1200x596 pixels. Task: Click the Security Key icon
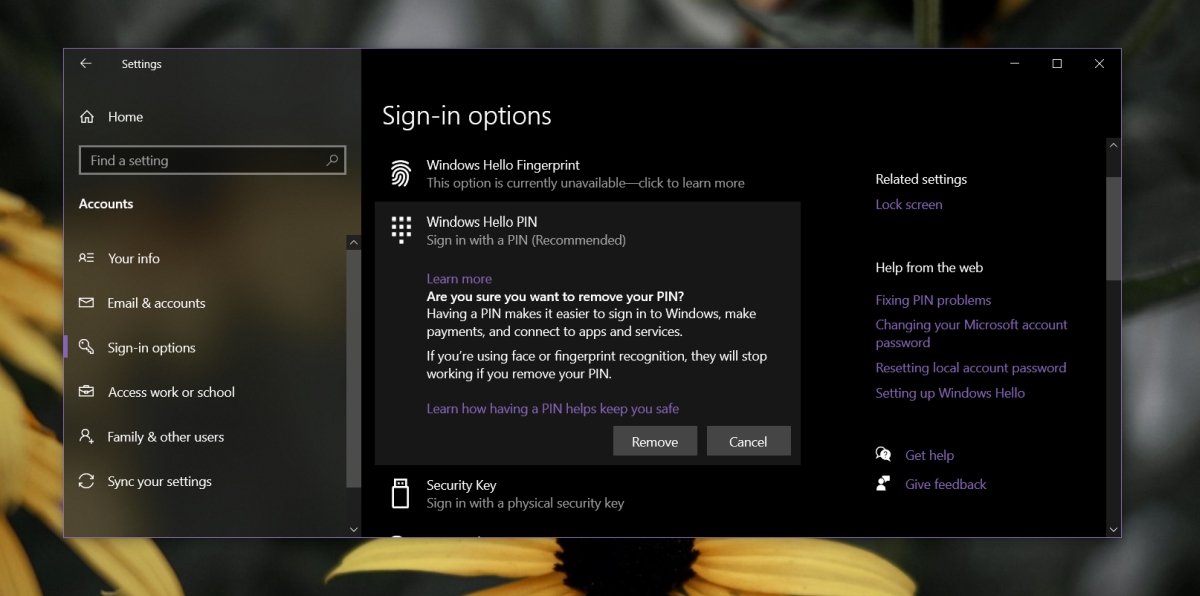tap(400, 492)
